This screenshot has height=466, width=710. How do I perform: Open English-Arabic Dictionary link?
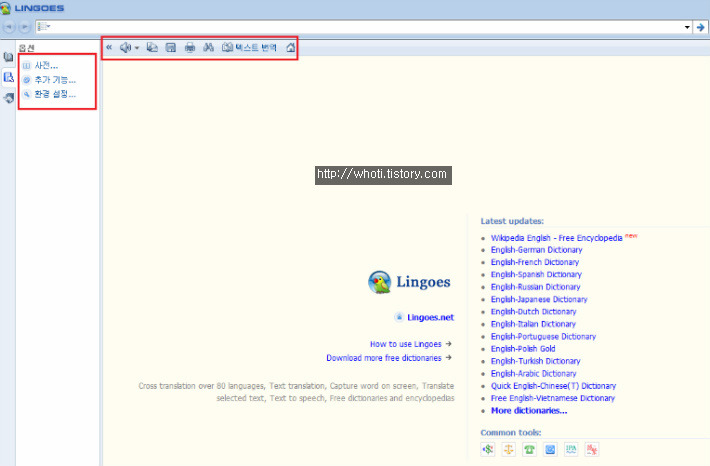[533, 374]
